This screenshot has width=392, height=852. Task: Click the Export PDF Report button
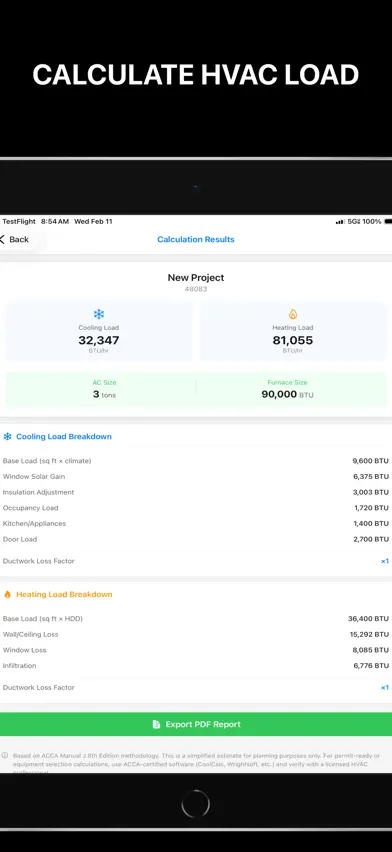[x=196, y=724]
